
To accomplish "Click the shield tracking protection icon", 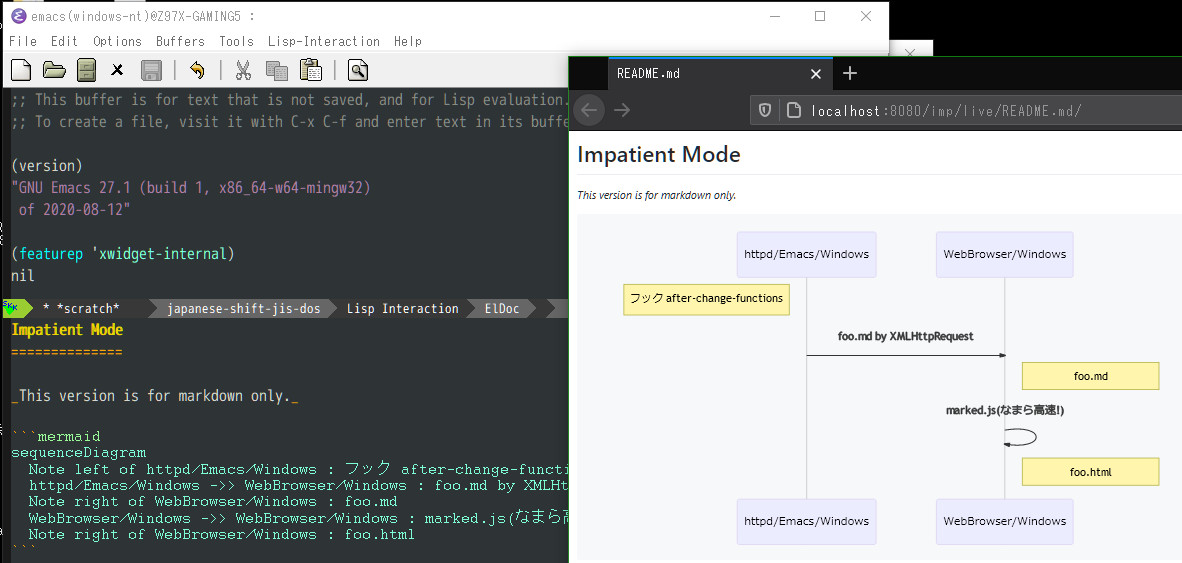I will click(764, 111).
